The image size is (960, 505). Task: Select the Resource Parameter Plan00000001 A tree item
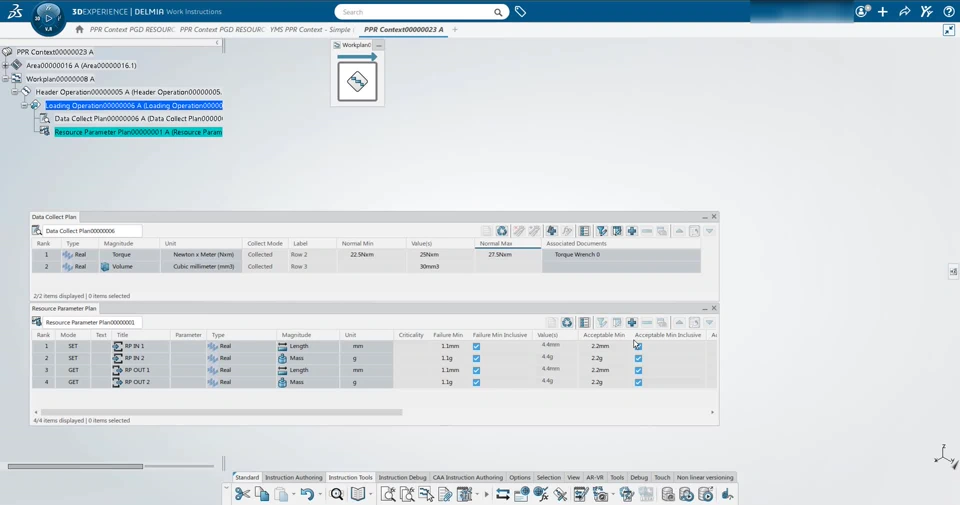tap(138, 132)
